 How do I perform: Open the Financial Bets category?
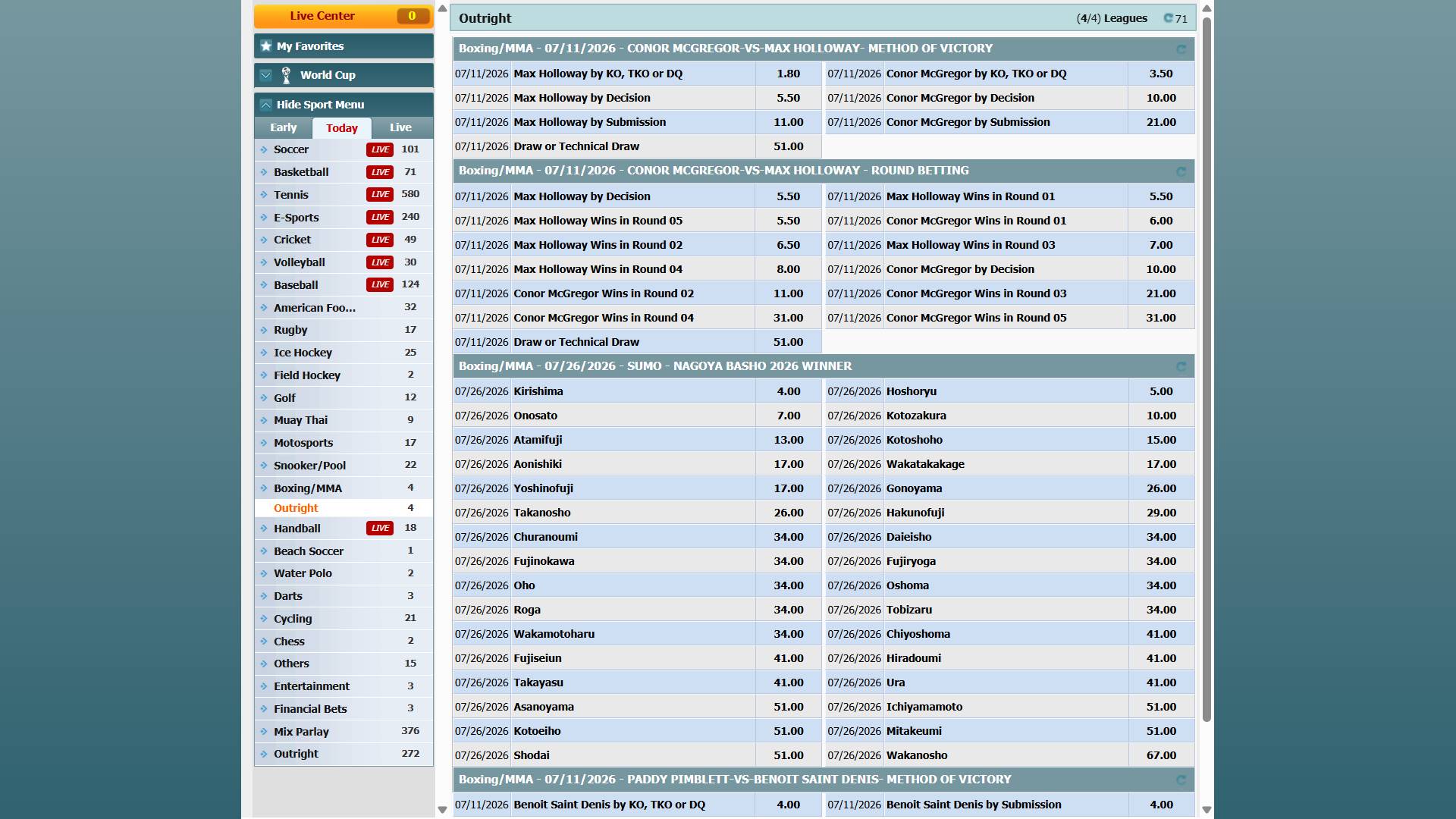[x=344, y=709]
